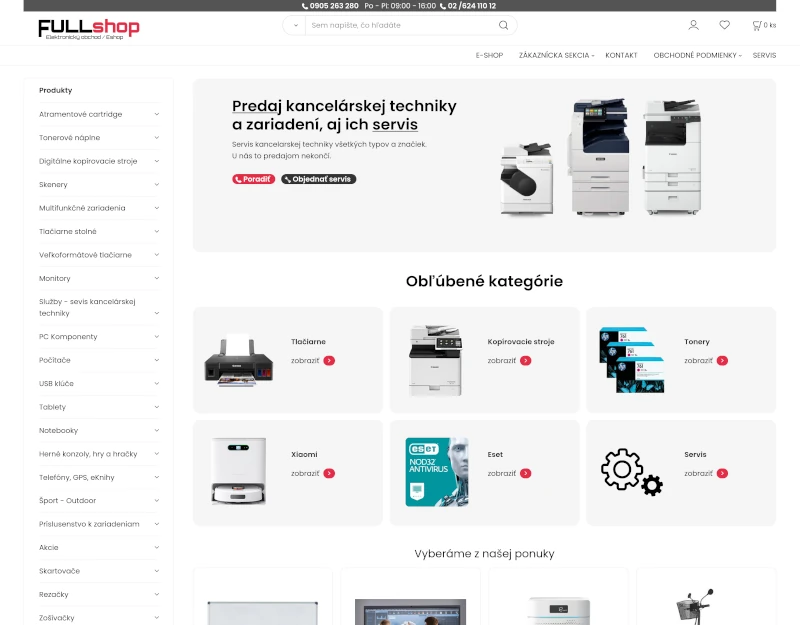The height and width of the screenshot is (625, 800).
Task: Expand Skartovače chevron
Action: (157, 571)
